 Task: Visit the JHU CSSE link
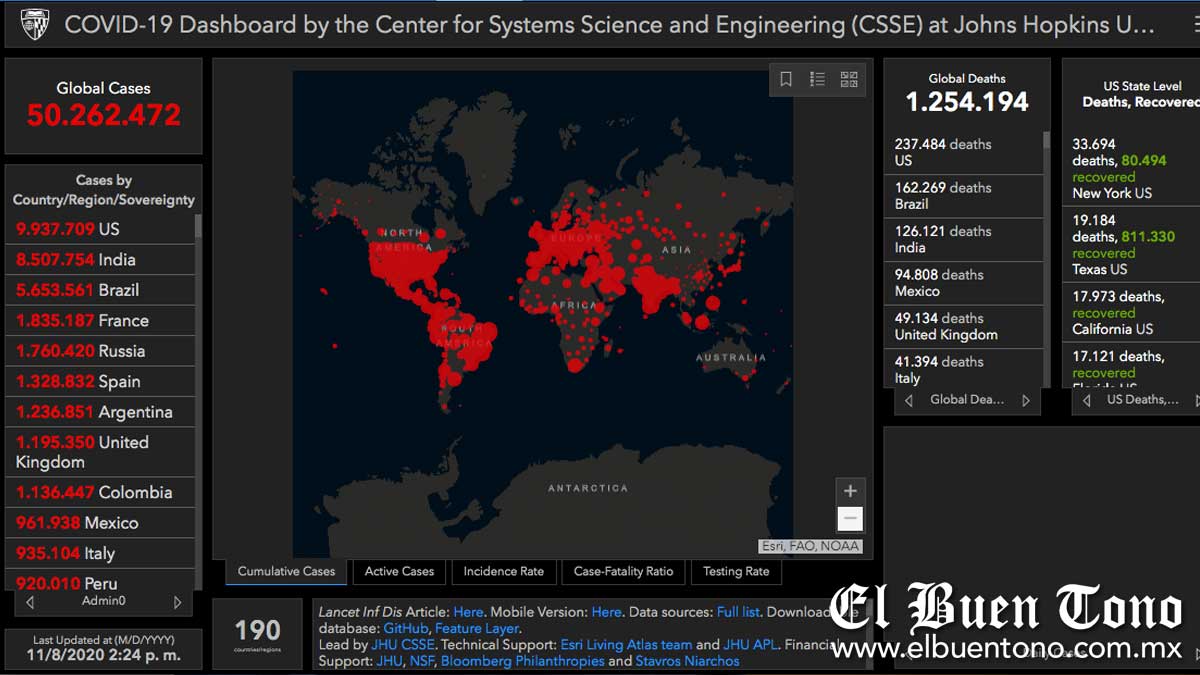coord(403,645)
